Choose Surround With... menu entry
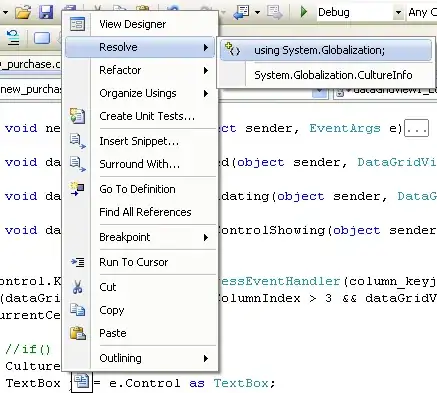 140,164
